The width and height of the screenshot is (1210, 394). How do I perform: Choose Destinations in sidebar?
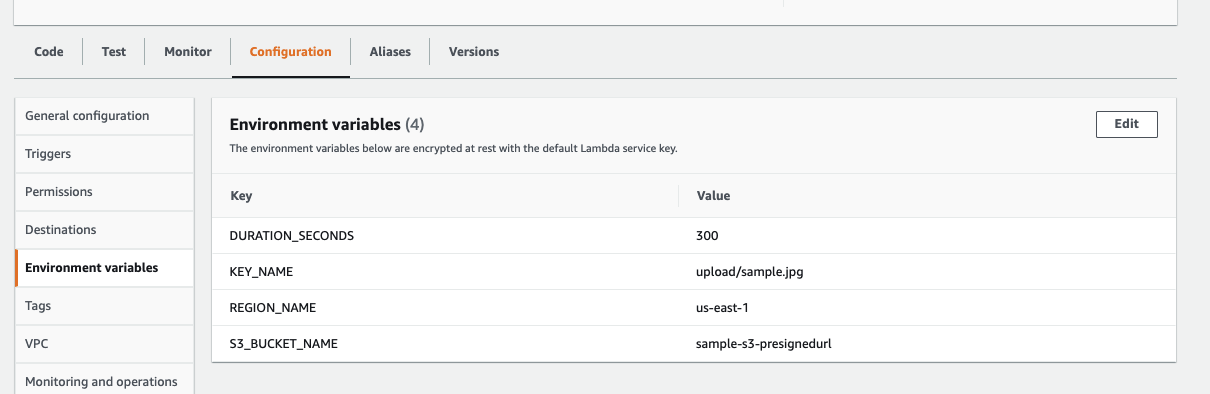[x=104, y=230]
